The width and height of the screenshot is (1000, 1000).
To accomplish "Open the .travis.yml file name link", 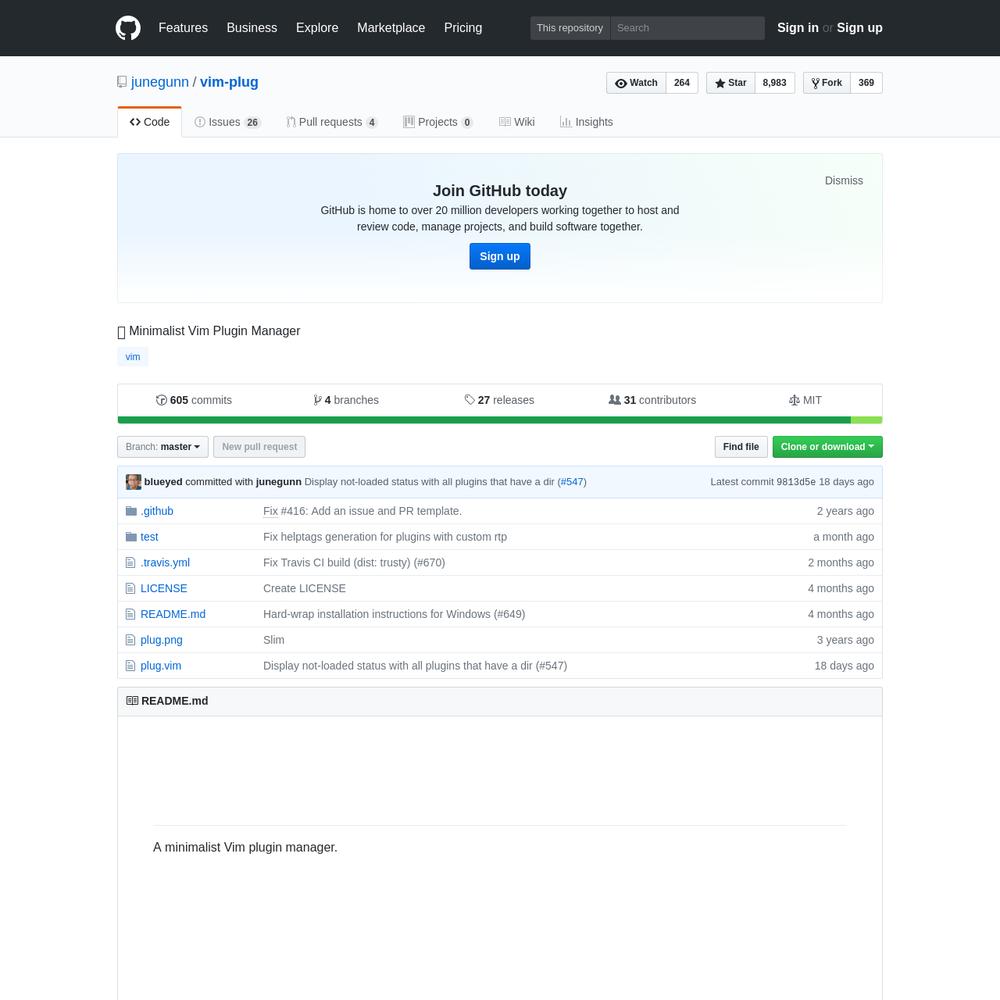I will [x=165, y=562].
